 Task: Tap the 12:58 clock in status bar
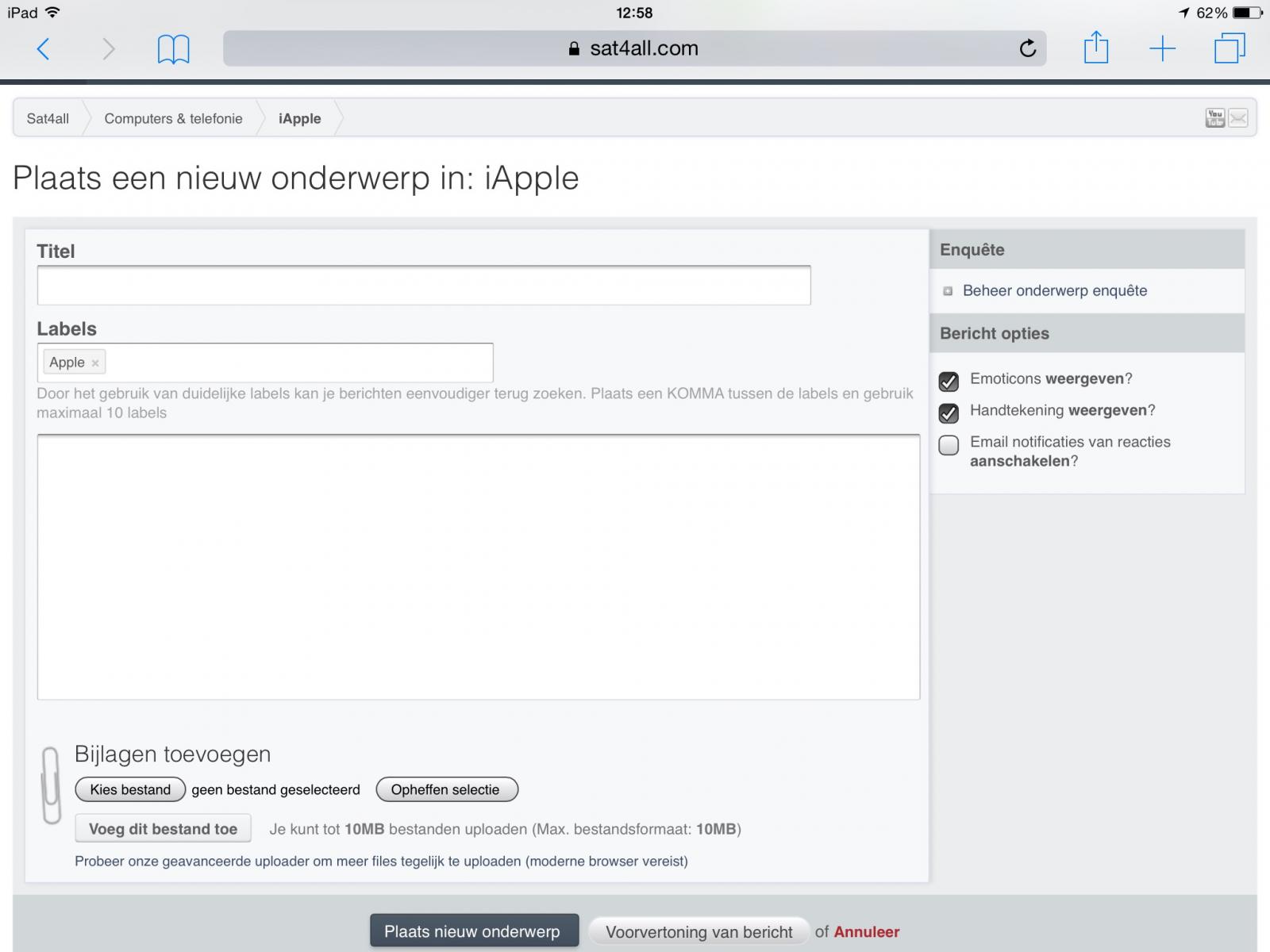coord(634,13)
